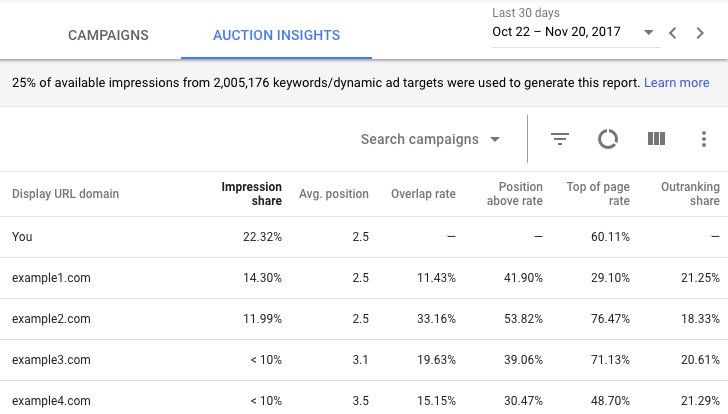Viewport: 728px width, 414px height.
Task: Go to the next date range
Action: point(700,33)
